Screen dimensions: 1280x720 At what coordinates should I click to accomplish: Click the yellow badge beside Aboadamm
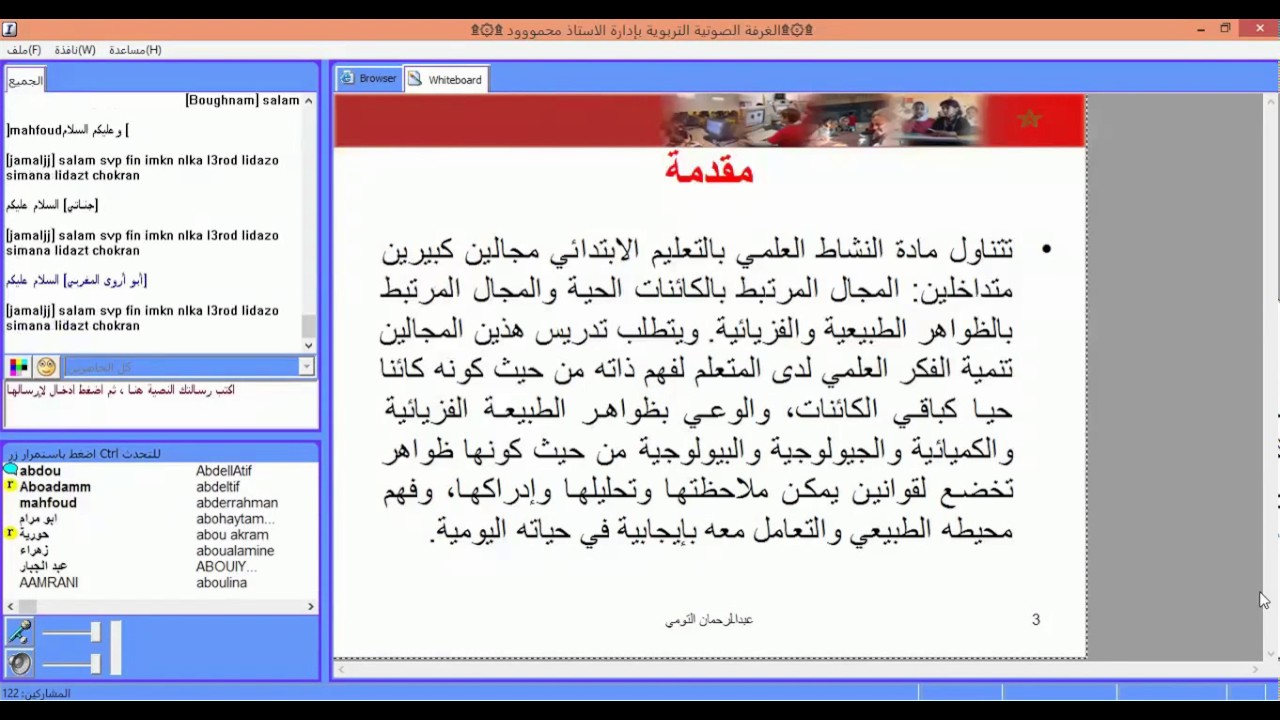pos(10,486)
